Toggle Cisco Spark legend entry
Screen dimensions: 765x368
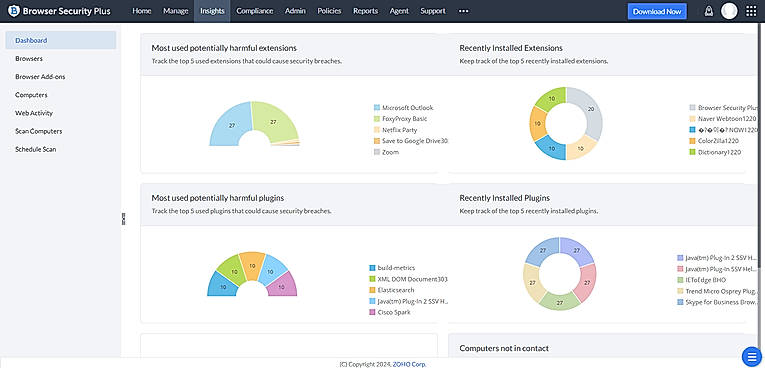(x=390, y=312)
